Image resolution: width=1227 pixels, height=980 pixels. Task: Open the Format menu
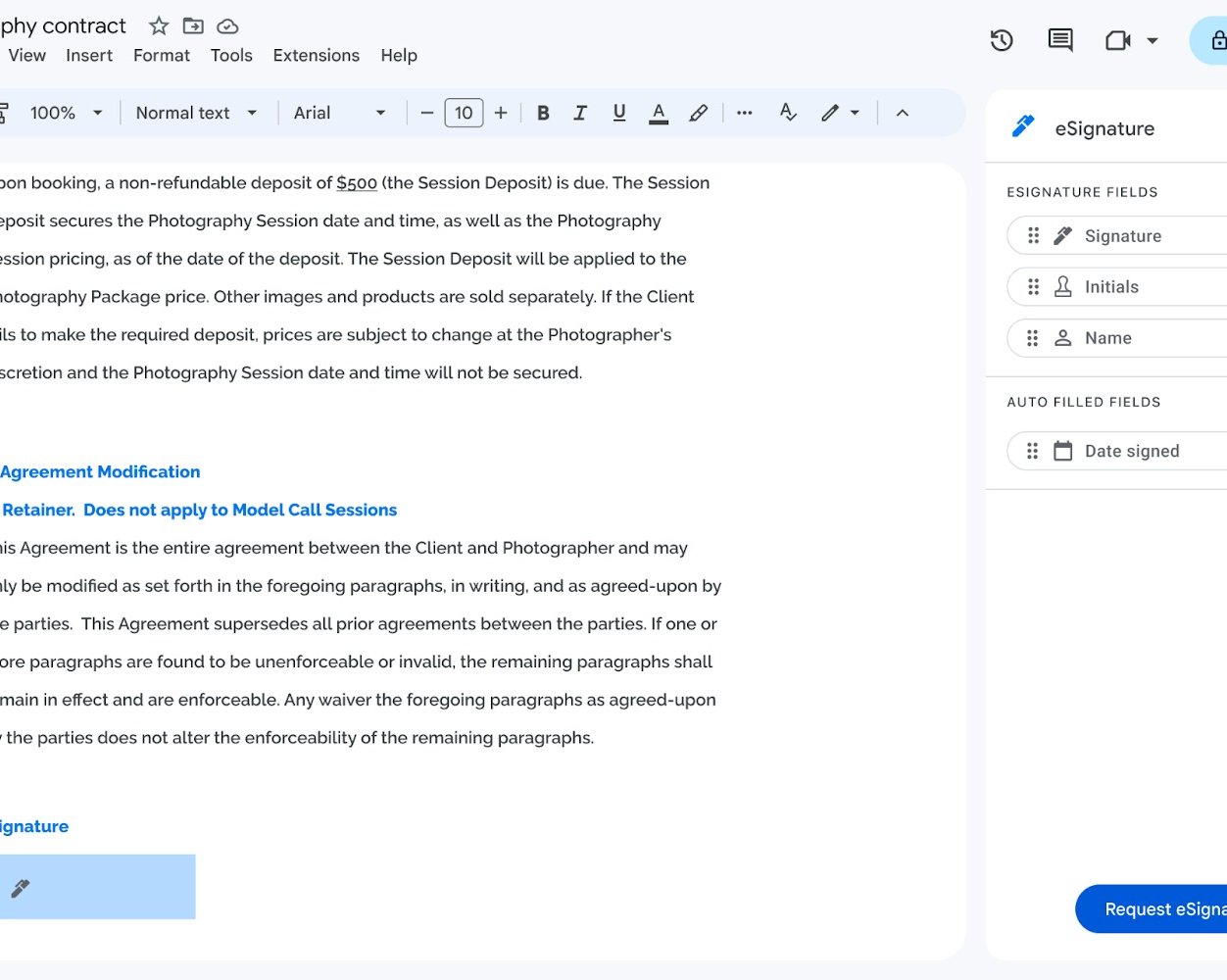click(162, 56)
